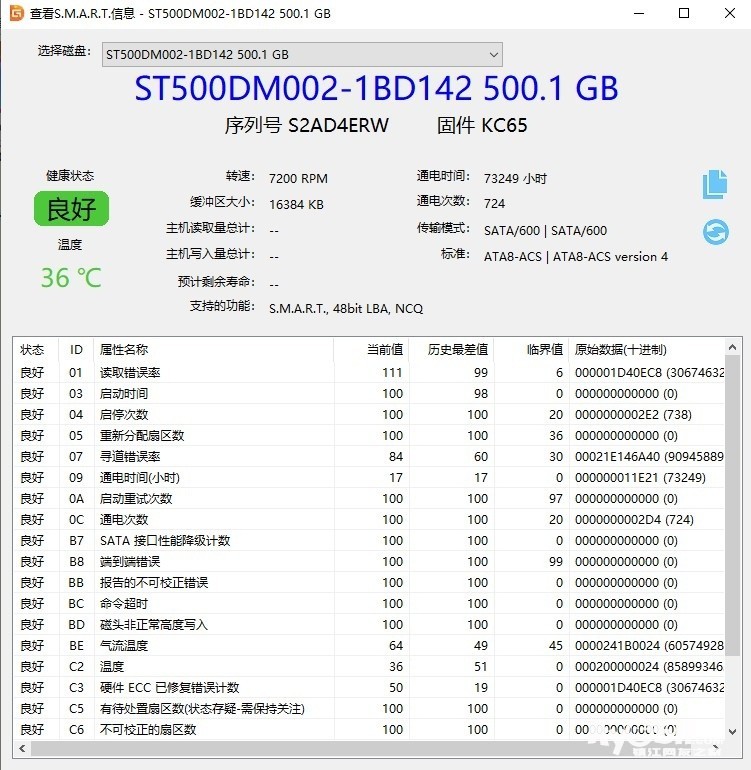Click worst value 60 of 寻道错误率

point(481,457)
